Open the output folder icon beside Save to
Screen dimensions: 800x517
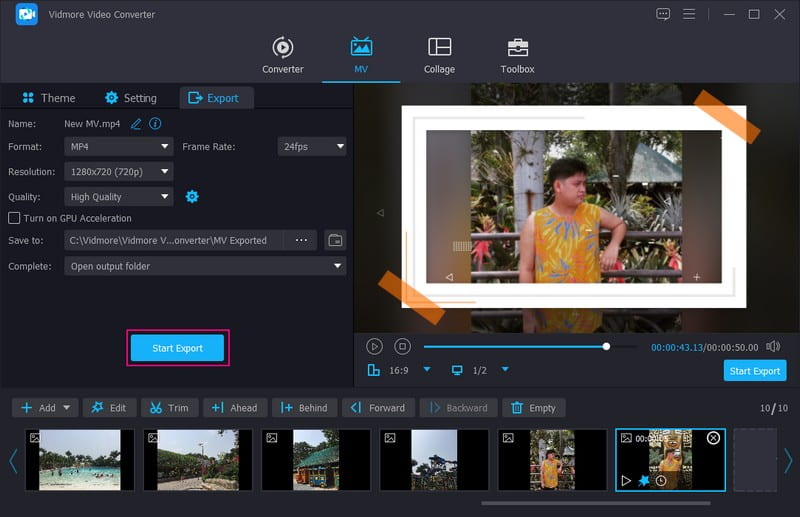[x=335, y=240]
